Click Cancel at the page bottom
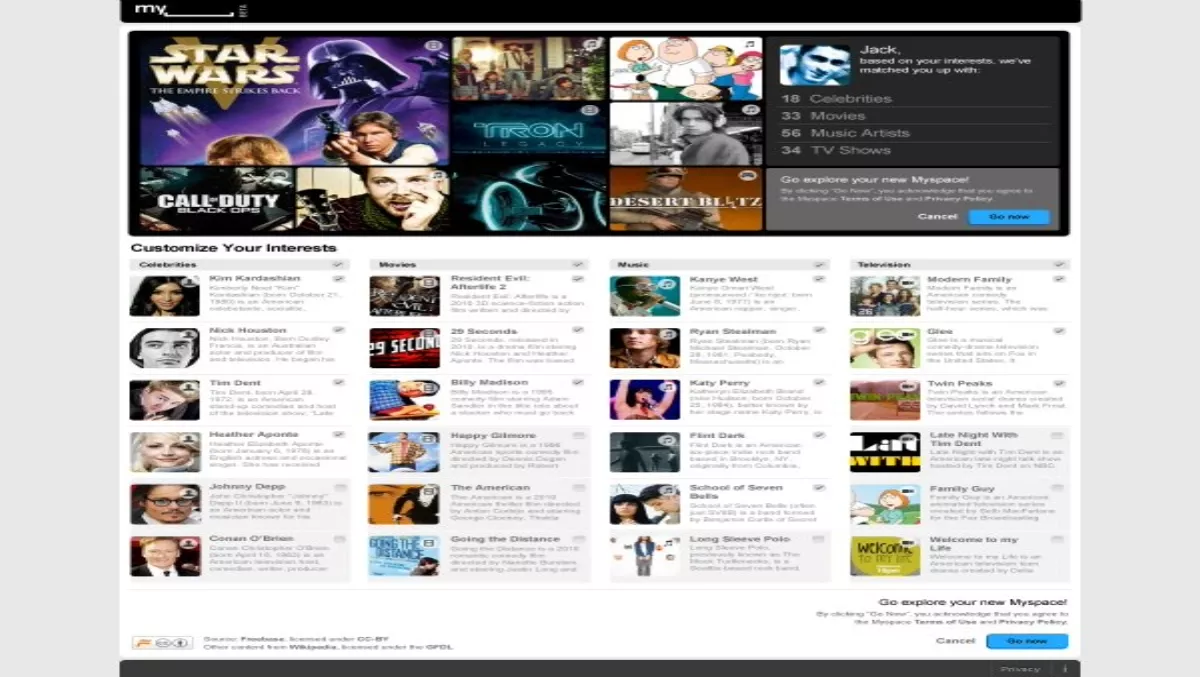Image resolution: width=1200 pixels, height=677 pixels. [955, 641]
